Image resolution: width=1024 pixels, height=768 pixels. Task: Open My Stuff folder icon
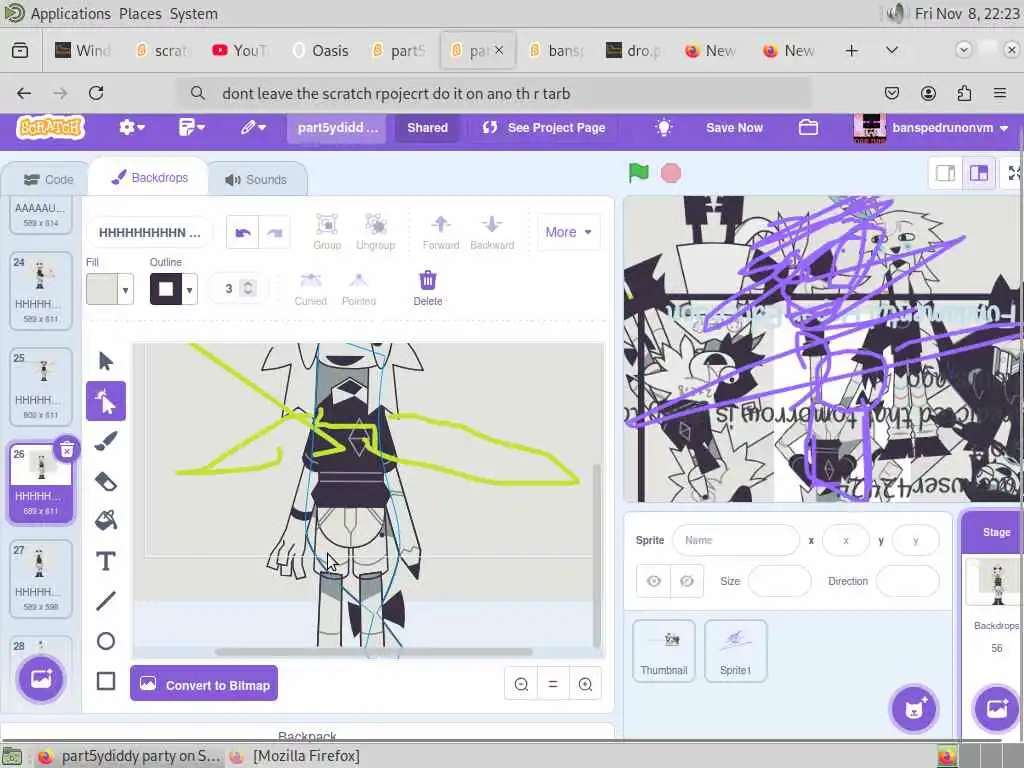point(808,127)
